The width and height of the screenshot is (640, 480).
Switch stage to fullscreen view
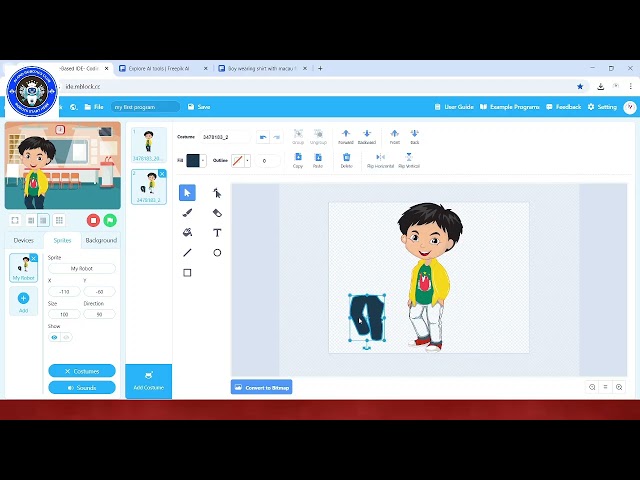15,220
